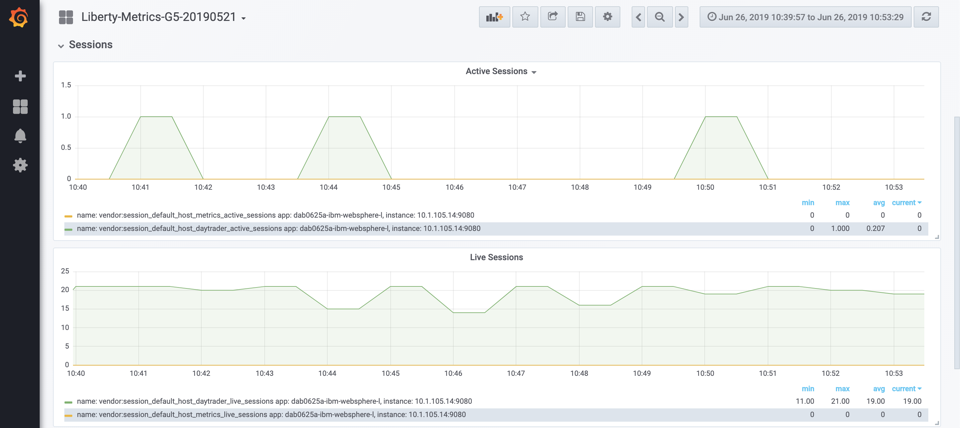Refresh the dashboard
The height and width of the screenshot is (428, 960).
926,17
